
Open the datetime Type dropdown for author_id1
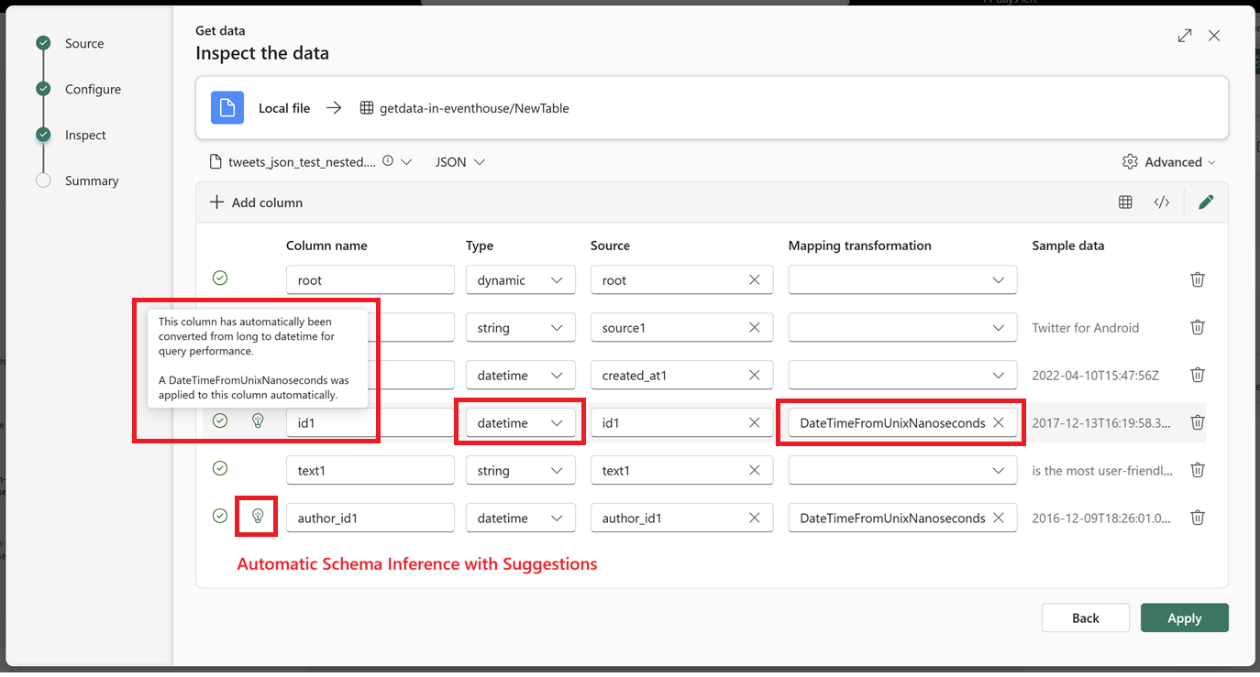pyautogui.click(x=521, y=518)
